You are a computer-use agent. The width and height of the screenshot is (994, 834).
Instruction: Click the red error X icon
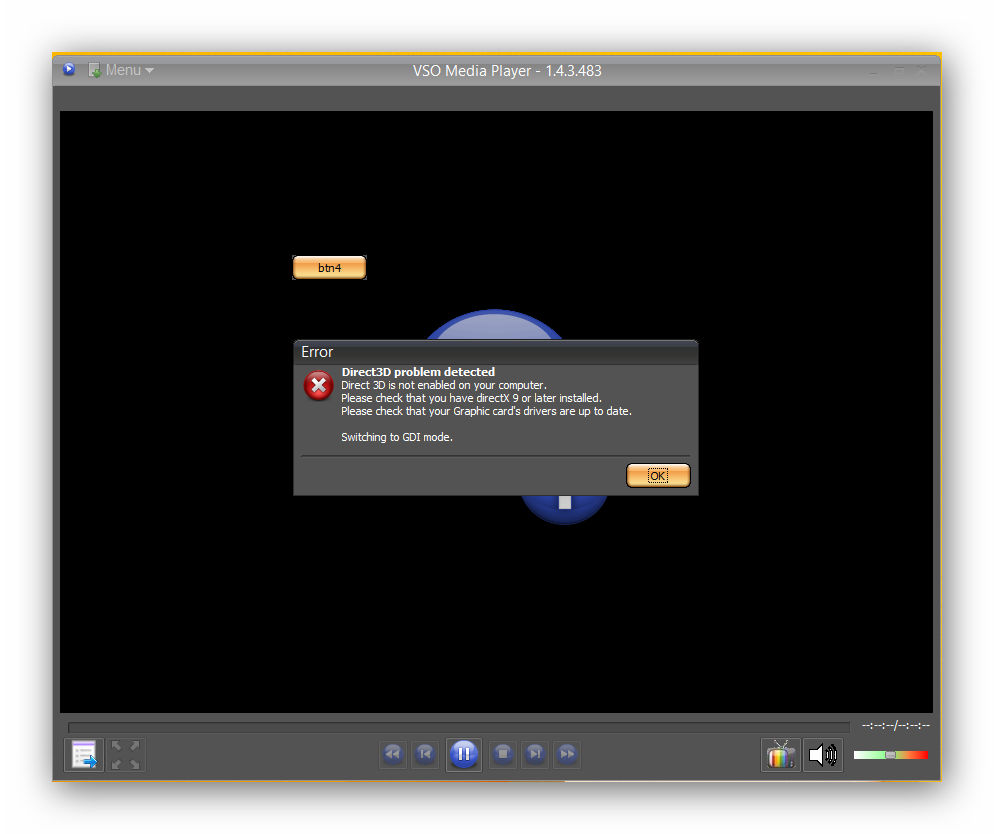318,385
